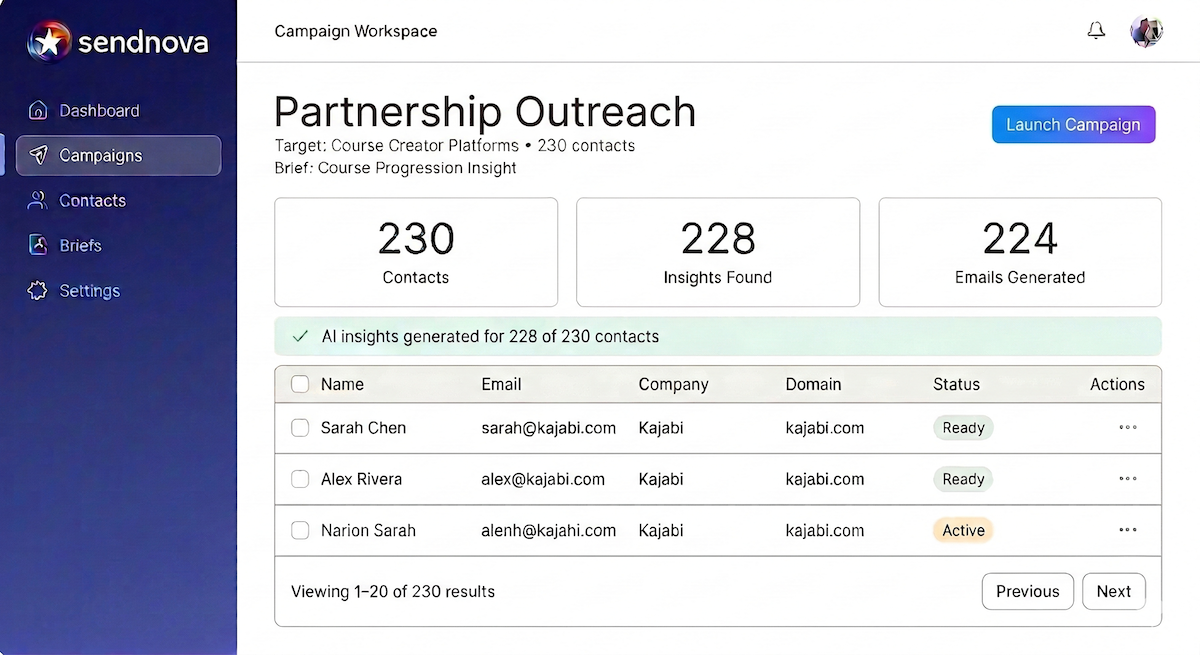The image size is (1200, 655).
Task: Go to the next page of results
Action: coord(1114,591)
